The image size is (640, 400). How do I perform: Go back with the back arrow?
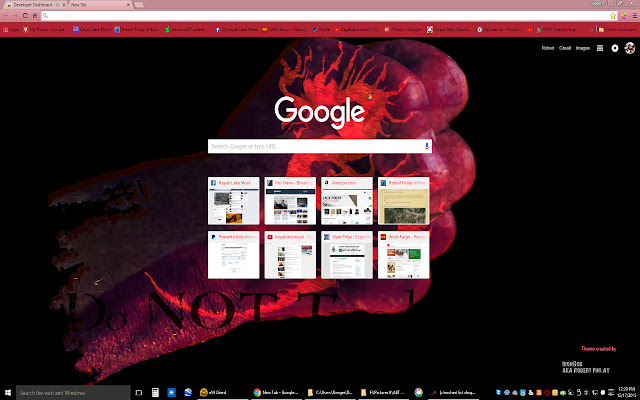coord(6,16)
